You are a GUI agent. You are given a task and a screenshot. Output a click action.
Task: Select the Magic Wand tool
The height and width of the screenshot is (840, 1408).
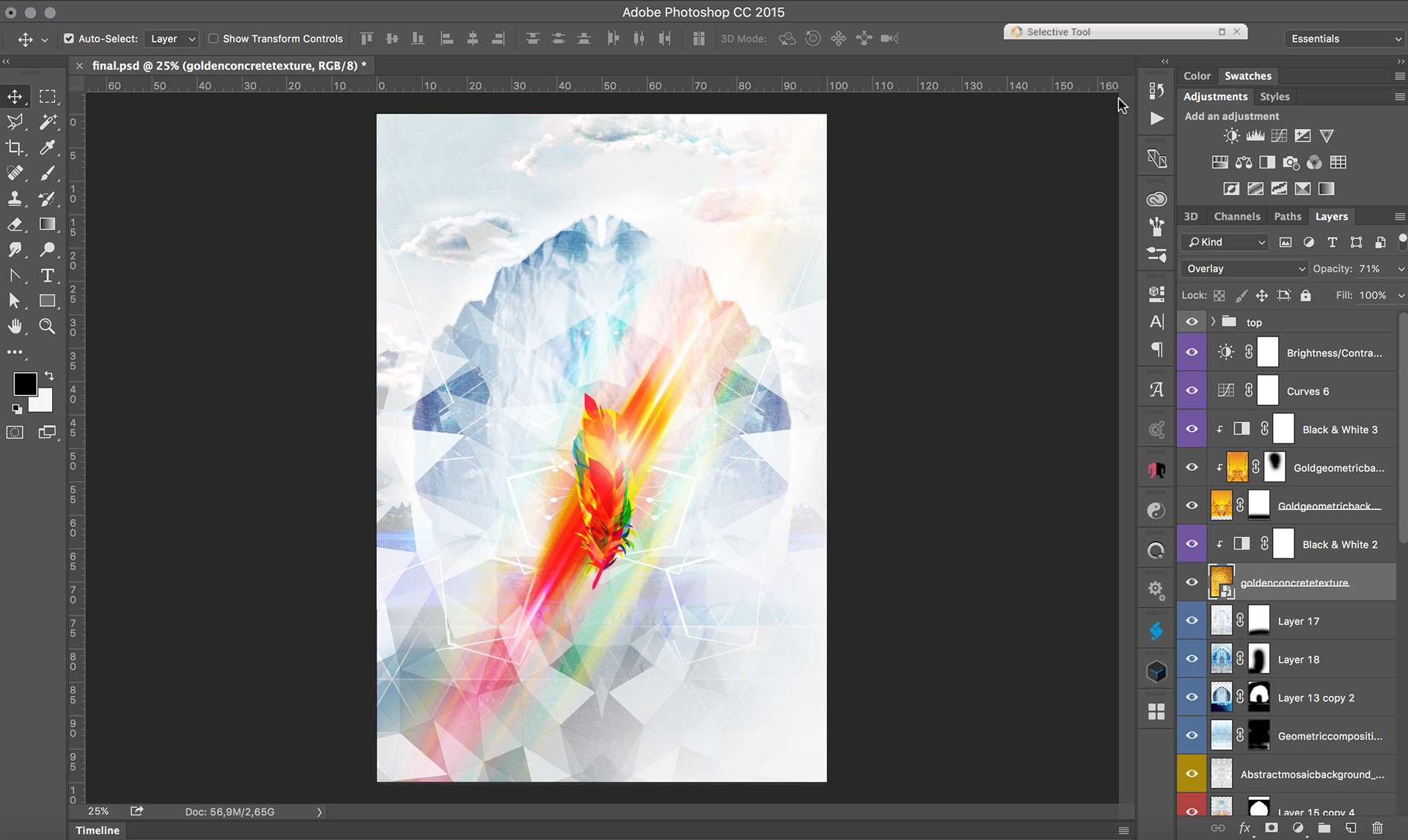(48, 122)
